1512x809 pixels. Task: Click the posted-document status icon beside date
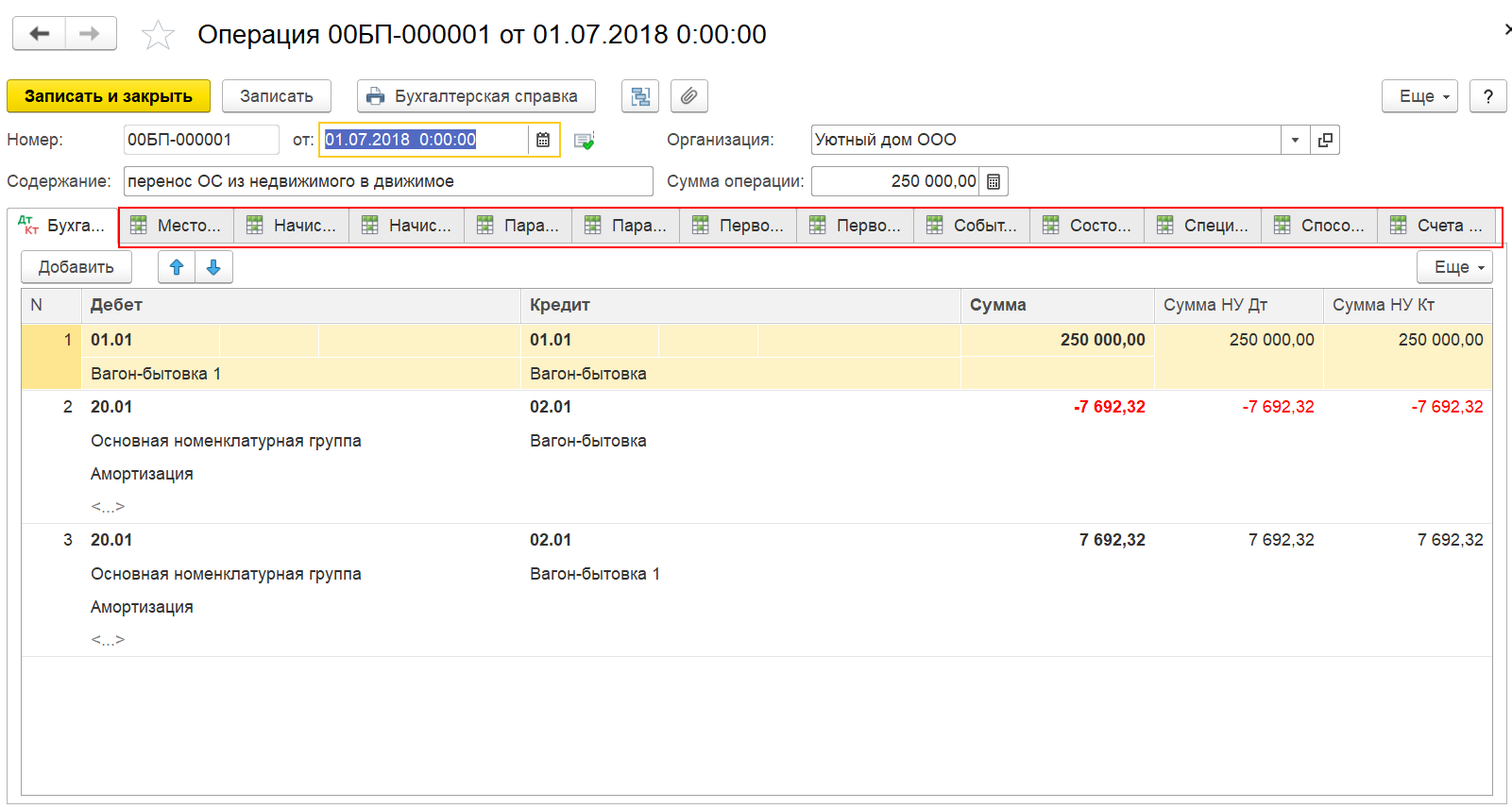[x=585, y=141]
